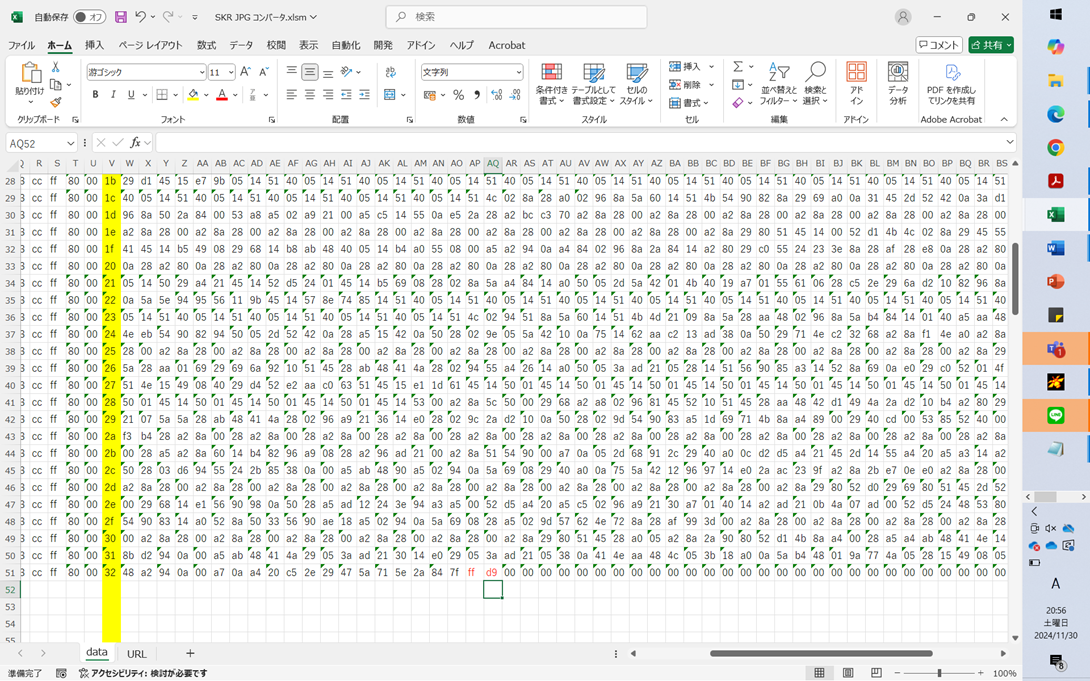
Task: Toggle Bold formatting
Action: click(x=95, y=95)
